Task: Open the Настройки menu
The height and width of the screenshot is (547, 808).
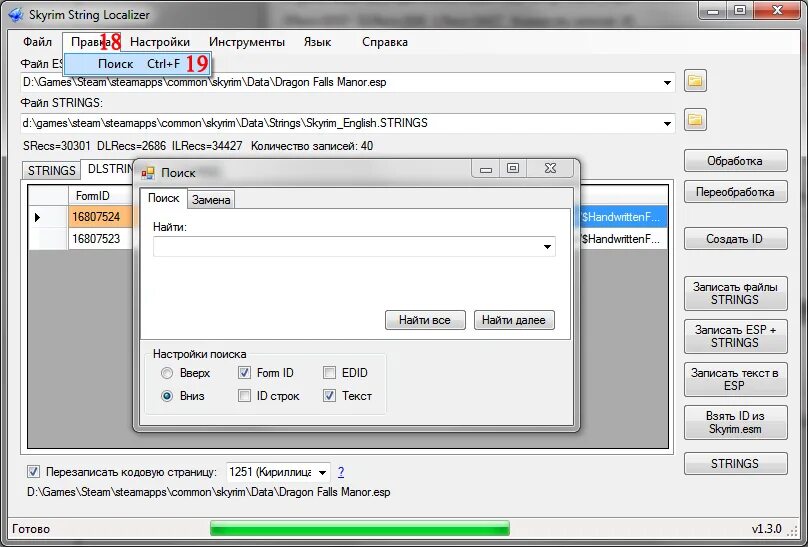Action: [x=160, y=42]
